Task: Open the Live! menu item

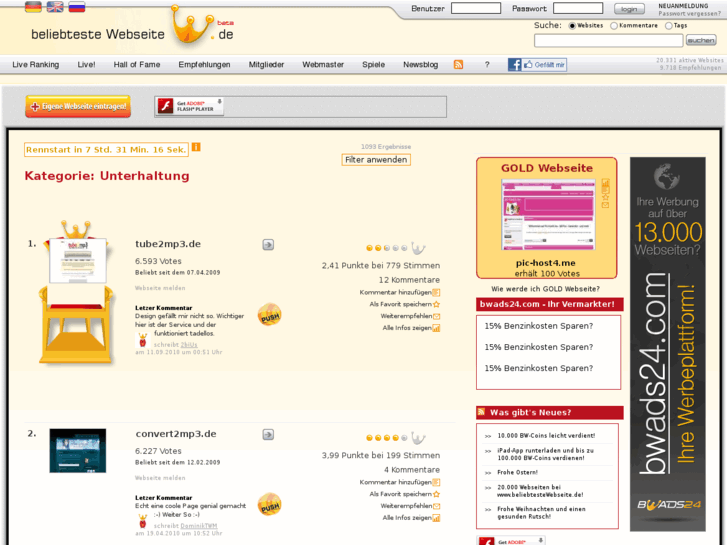Action: coord(86,64)
